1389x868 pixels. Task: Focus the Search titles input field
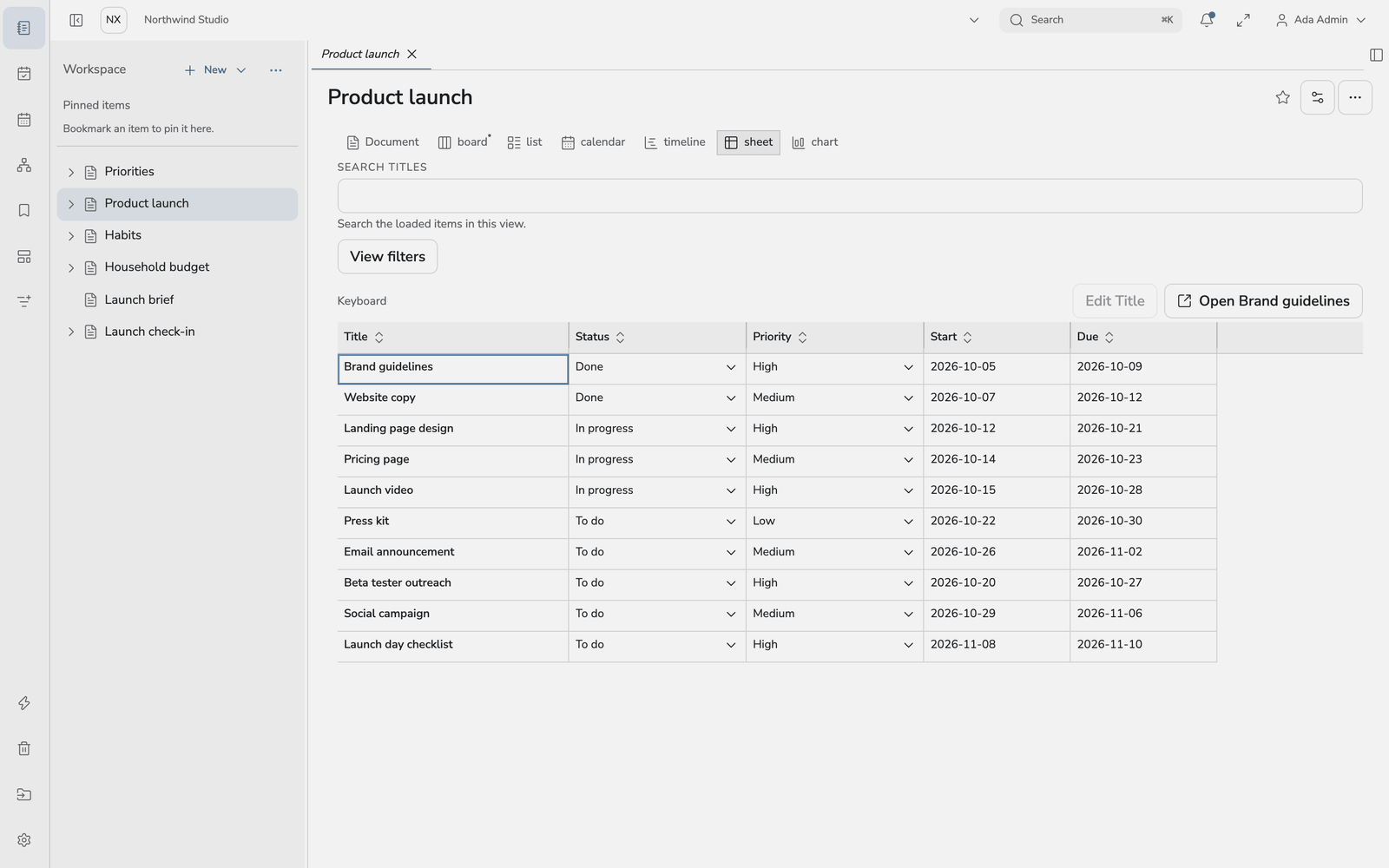coord(850,196)
